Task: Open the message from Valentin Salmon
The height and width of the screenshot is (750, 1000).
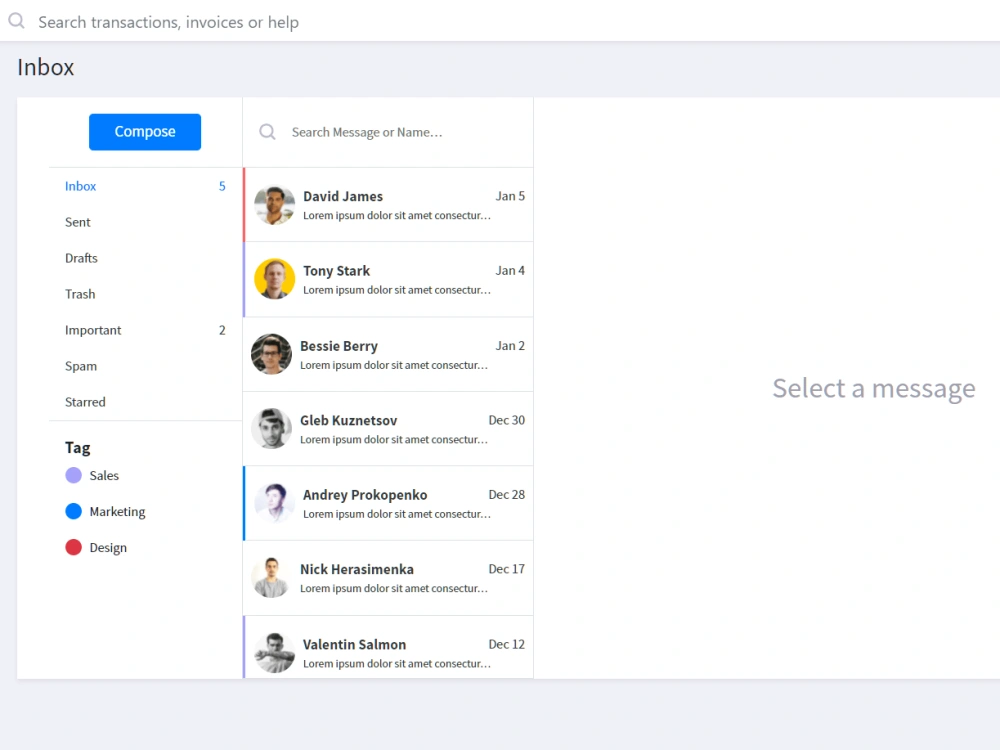Action: 388,647
